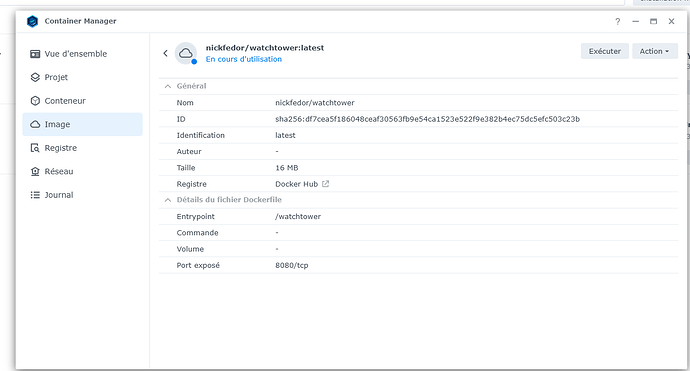
Task: Click the Auteur row label
Action: 189,151
